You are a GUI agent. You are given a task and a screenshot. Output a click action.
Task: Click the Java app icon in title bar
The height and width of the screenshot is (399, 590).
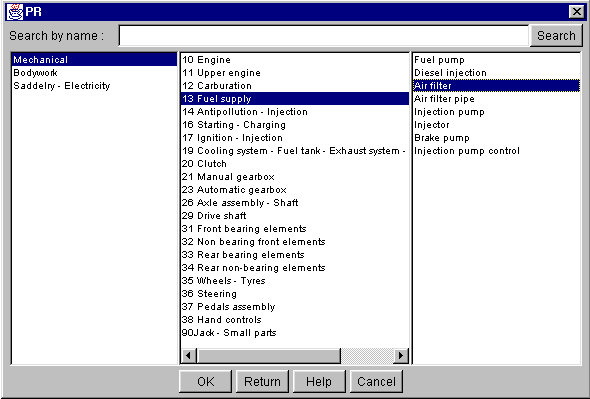[15, 12]
